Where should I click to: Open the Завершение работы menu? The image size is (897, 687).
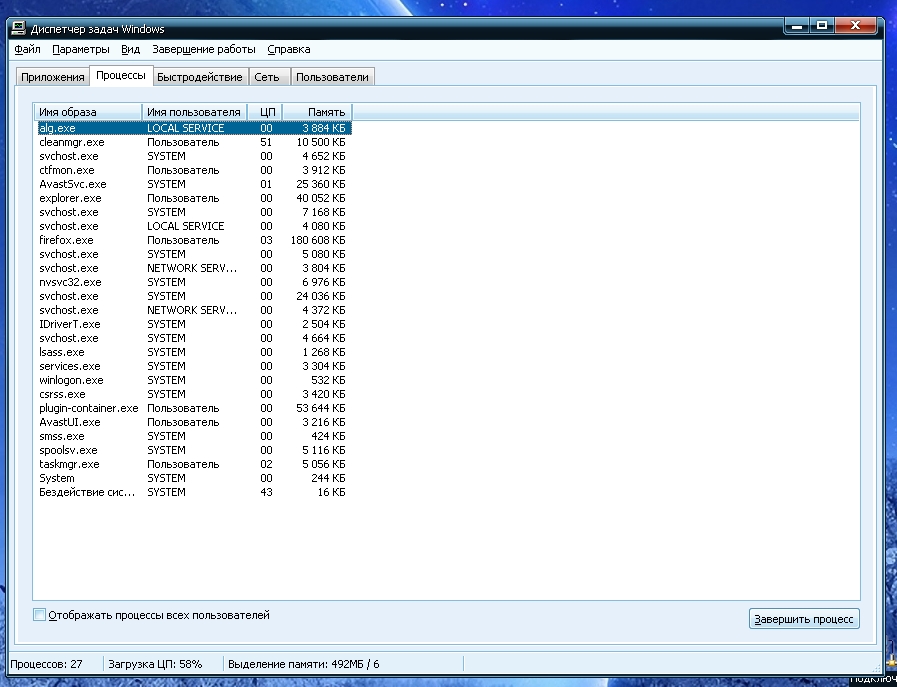(204, 49)
